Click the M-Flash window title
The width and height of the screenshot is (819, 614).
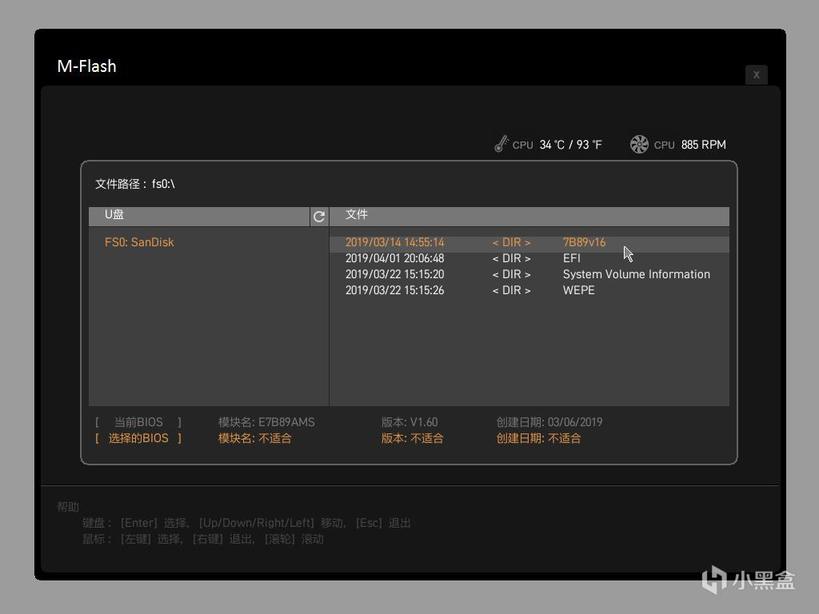[x=87, y=67]
